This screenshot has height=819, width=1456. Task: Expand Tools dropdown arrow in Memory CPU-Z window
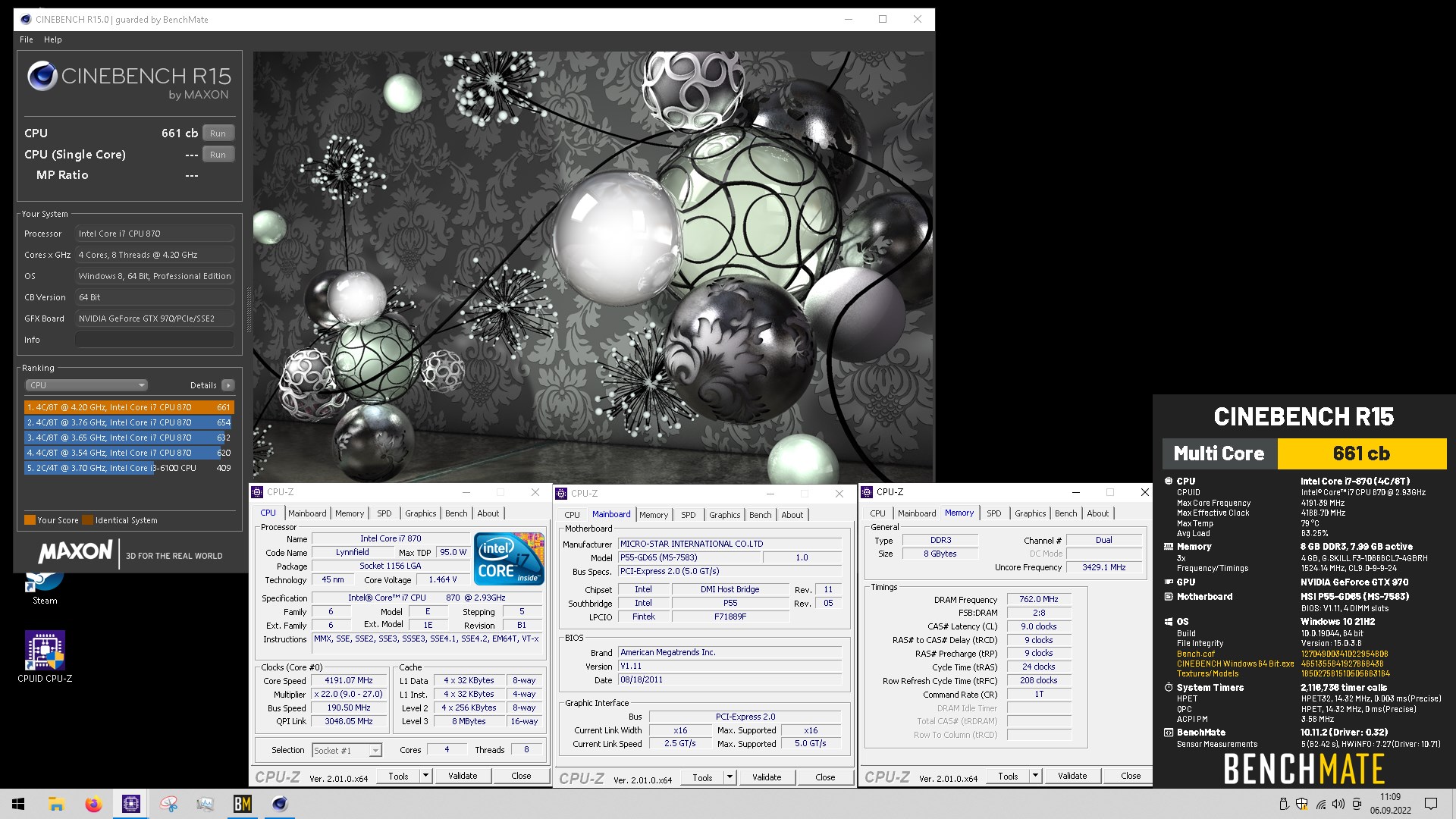1035,776
